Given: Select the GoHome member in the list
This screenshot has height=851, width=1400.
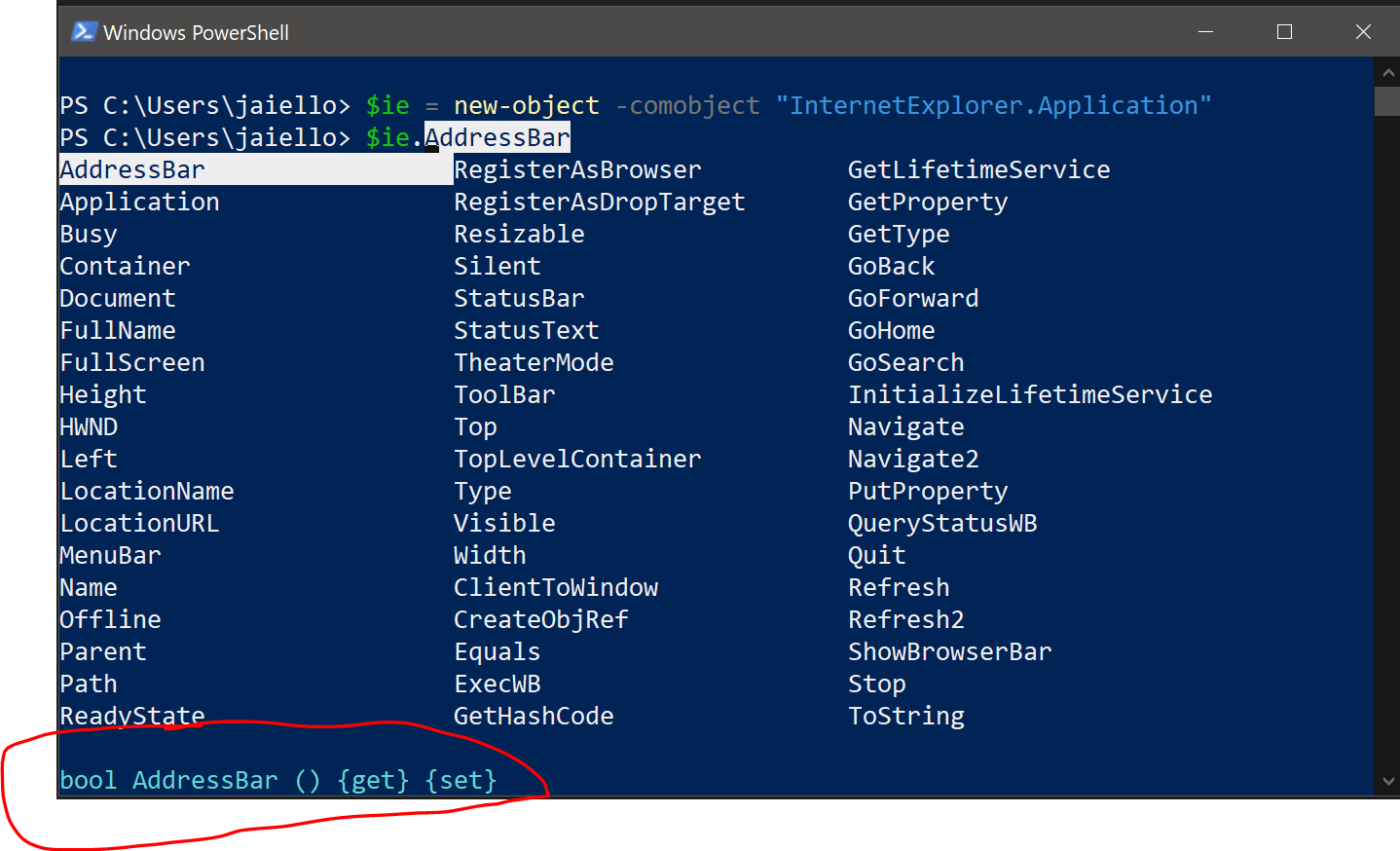Looking at the screenshot, I should [x=891, y=330].
